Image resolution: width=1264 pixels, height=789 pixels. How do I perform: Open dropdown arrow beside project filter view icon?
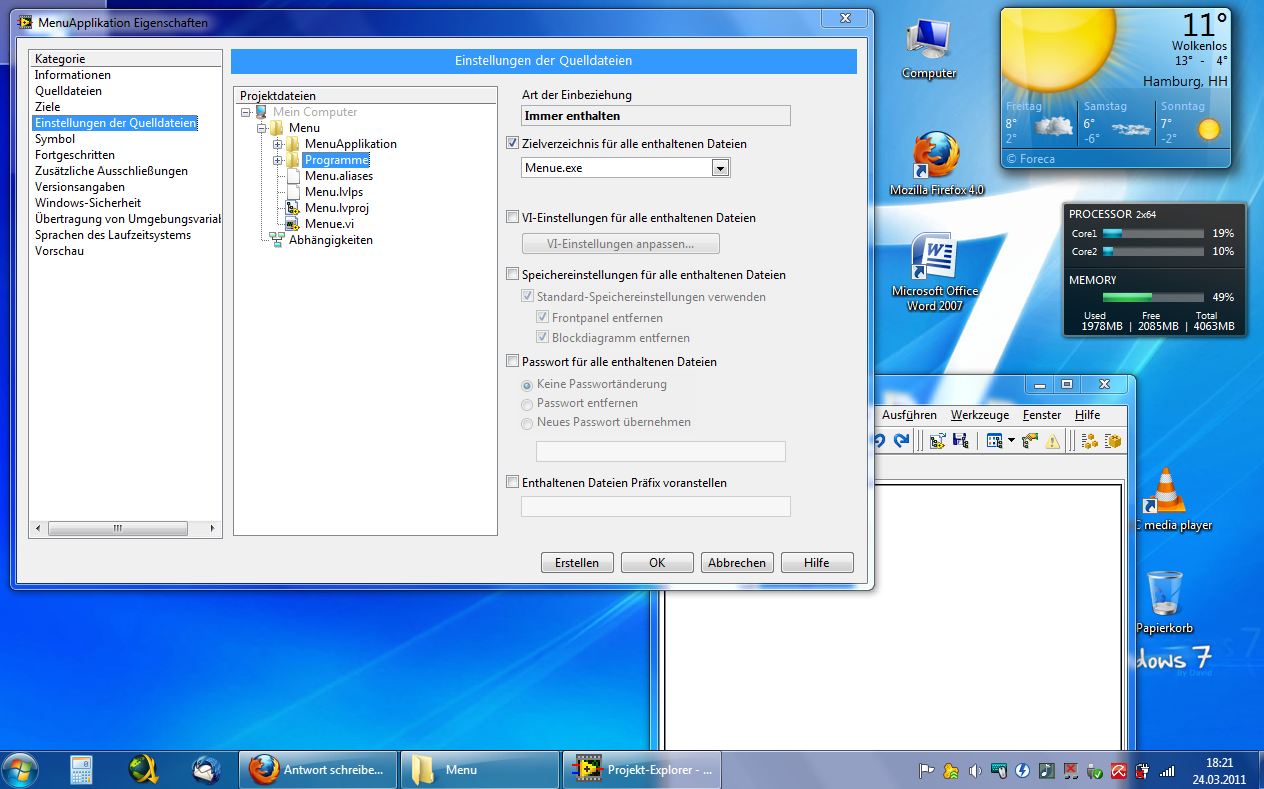point(1011,440)
